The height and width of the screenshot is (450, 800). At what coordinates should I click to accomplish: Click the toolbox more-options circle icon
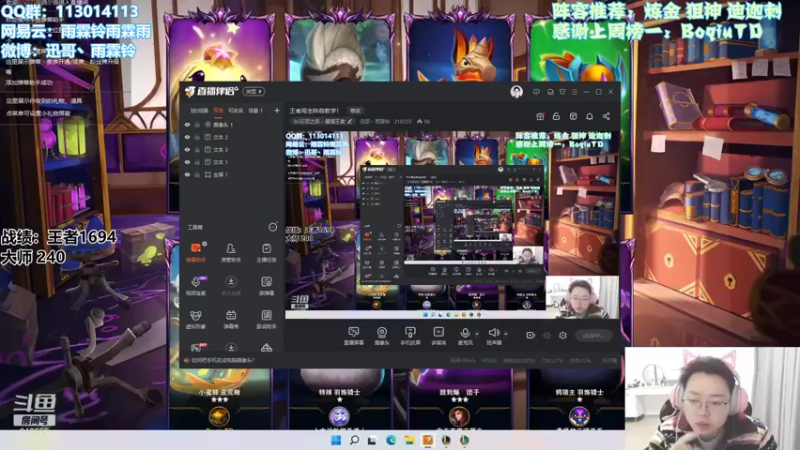tap(273, 227)
